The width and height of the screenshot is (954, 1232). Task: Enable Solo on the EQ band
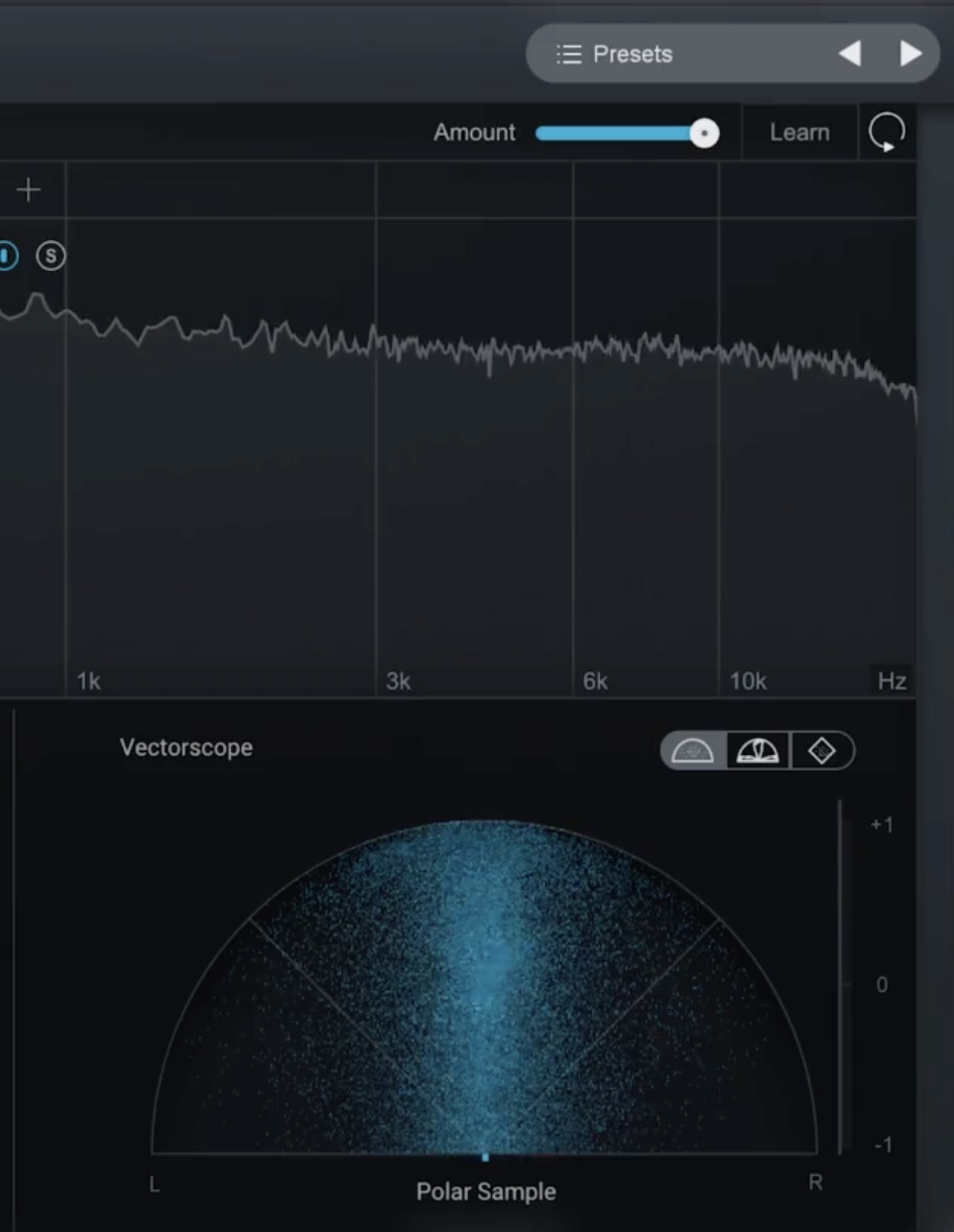(49, 256)
